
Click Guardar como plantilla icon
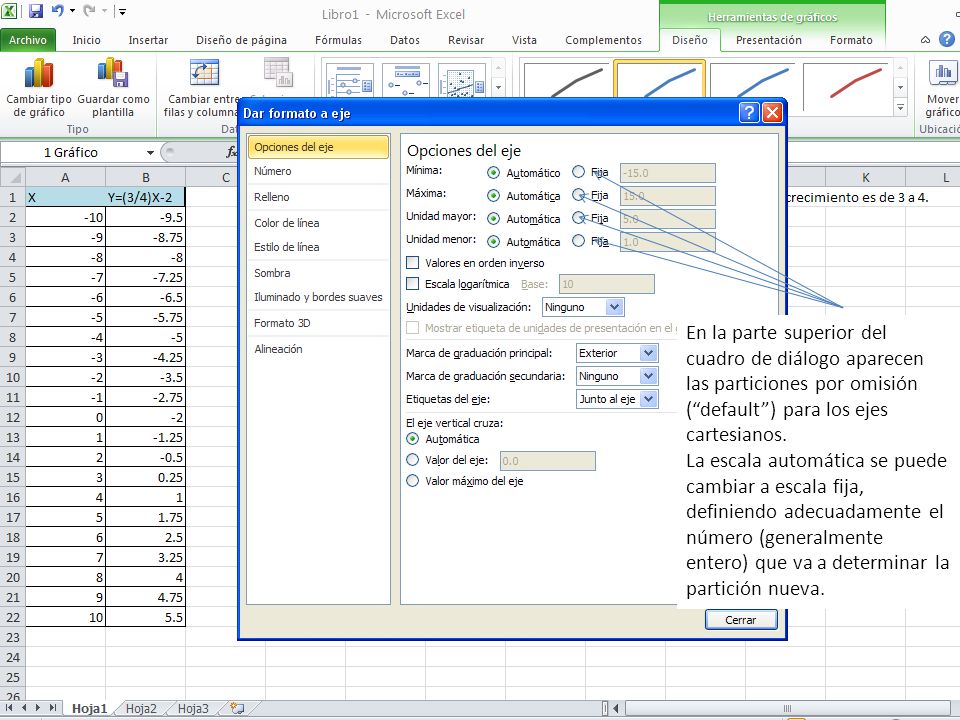click(x=113, y=73)
